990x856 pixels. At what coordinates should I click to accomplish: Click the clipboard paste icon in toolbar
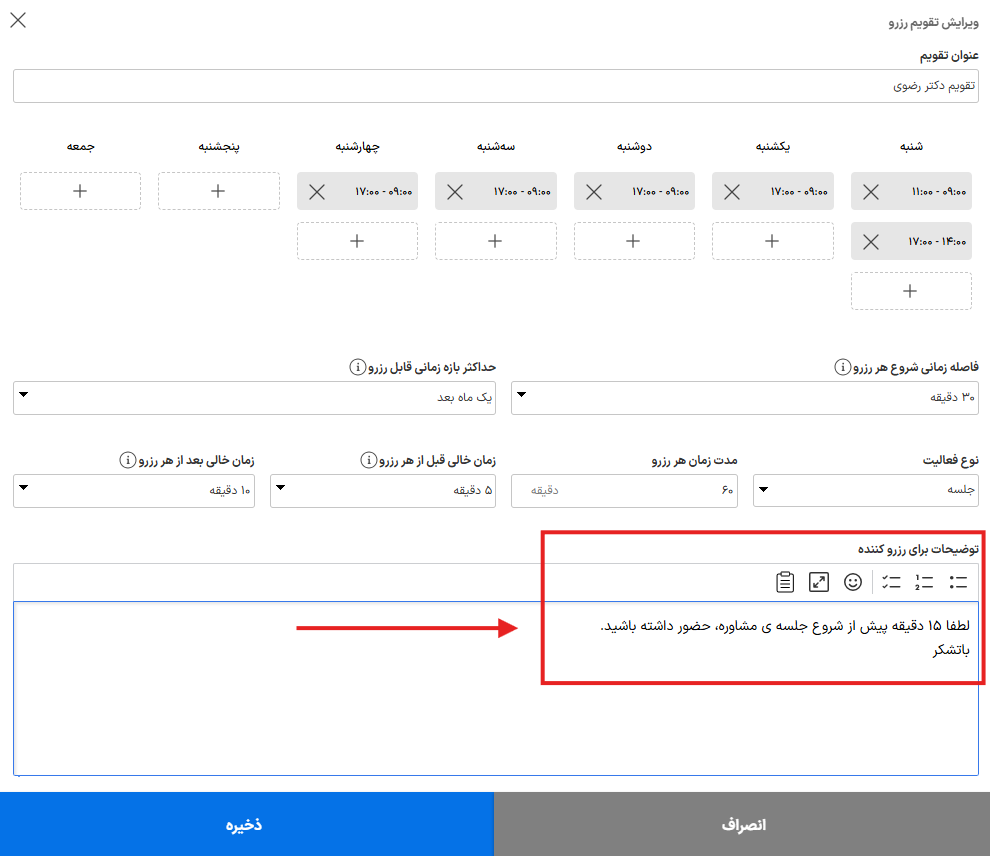pos(785,582)
